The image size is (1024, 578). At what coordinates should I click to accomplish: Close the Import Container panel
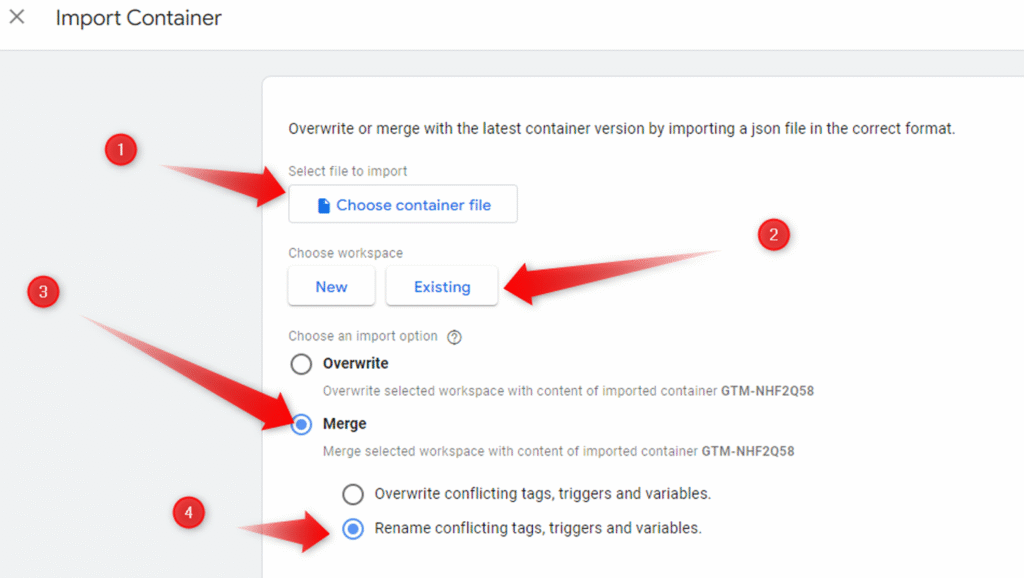[x=17, y=17]
